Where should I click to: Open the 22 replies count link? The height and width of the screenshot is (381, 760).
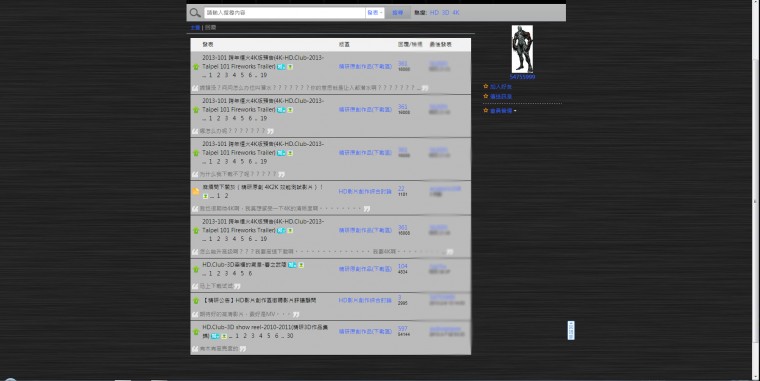click(401, 189)
